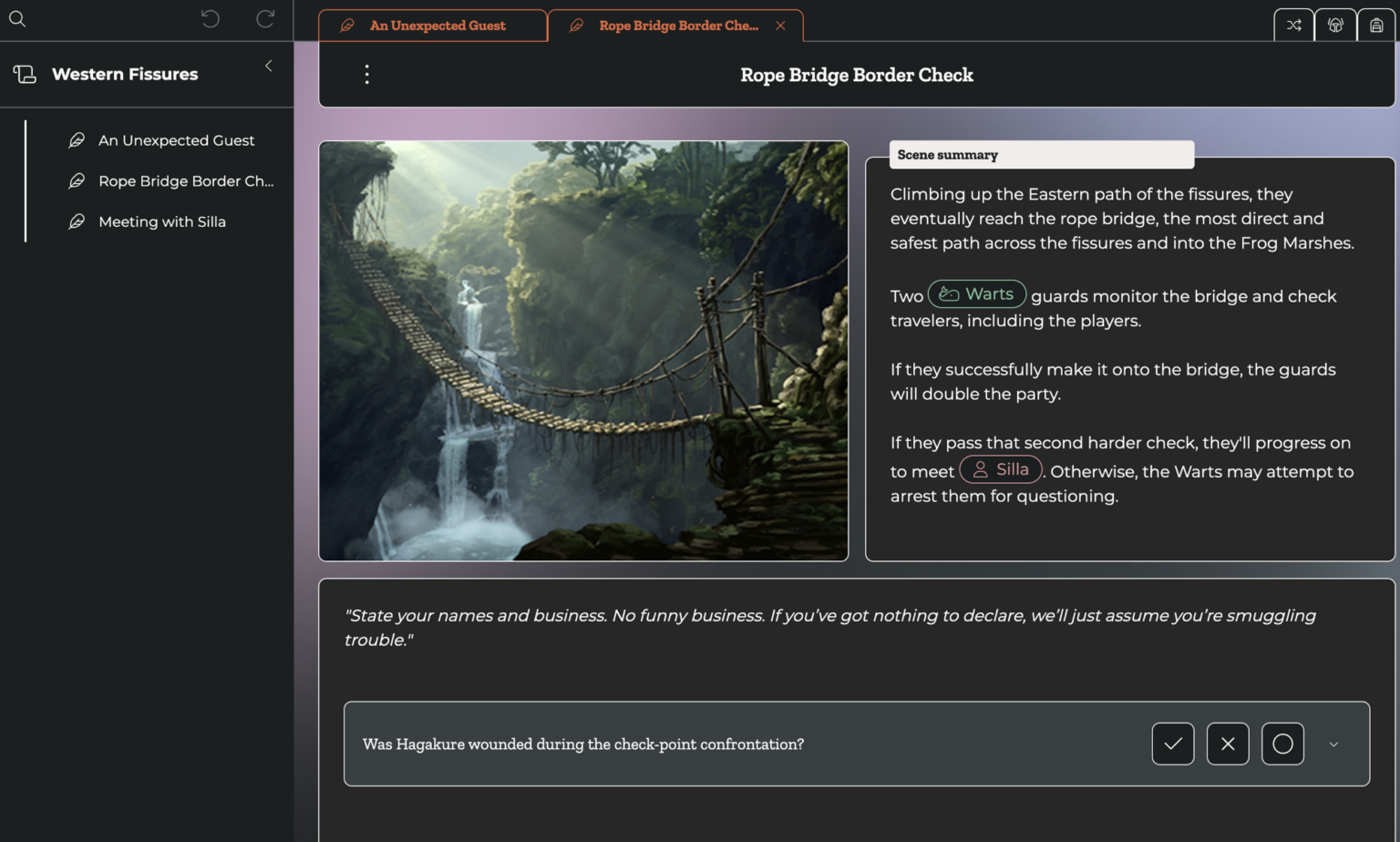Viewport: 1400px width, 842px height.
Task: Open the helmet characters panel
Action: (x=1335, y=26)
